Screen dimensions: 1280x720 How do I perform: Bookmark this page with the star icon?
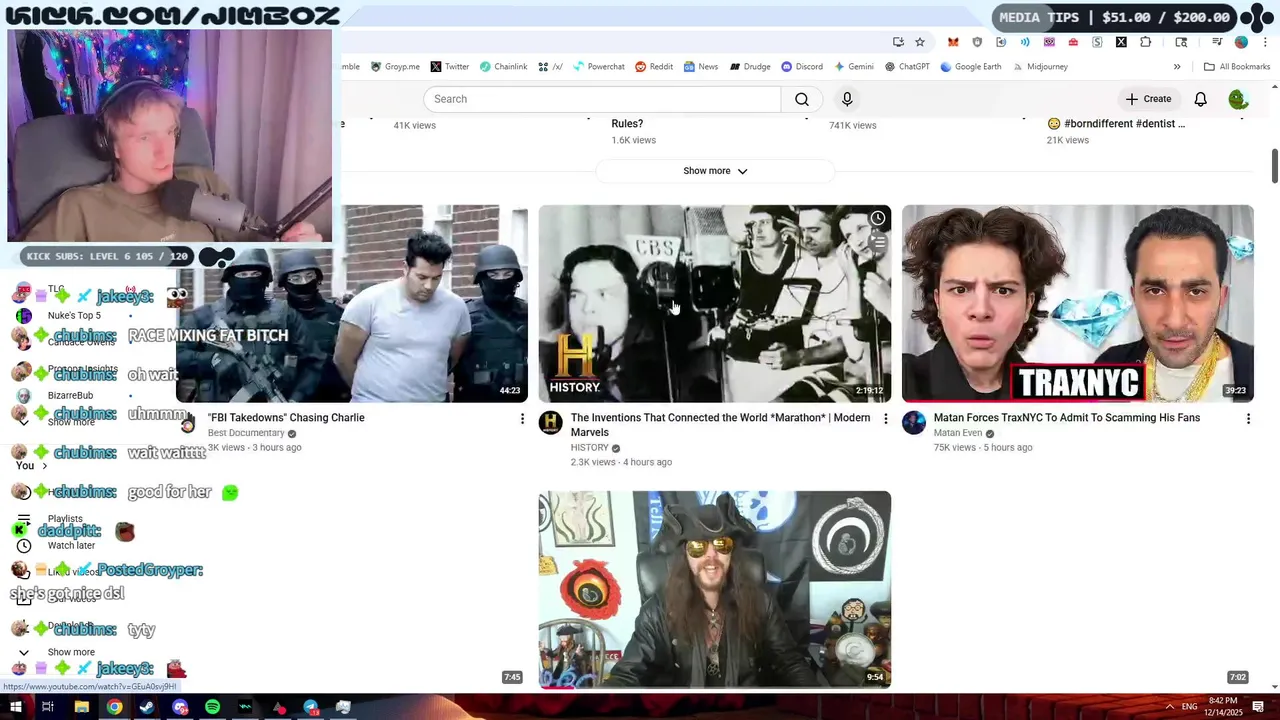[x=920, y=42]
